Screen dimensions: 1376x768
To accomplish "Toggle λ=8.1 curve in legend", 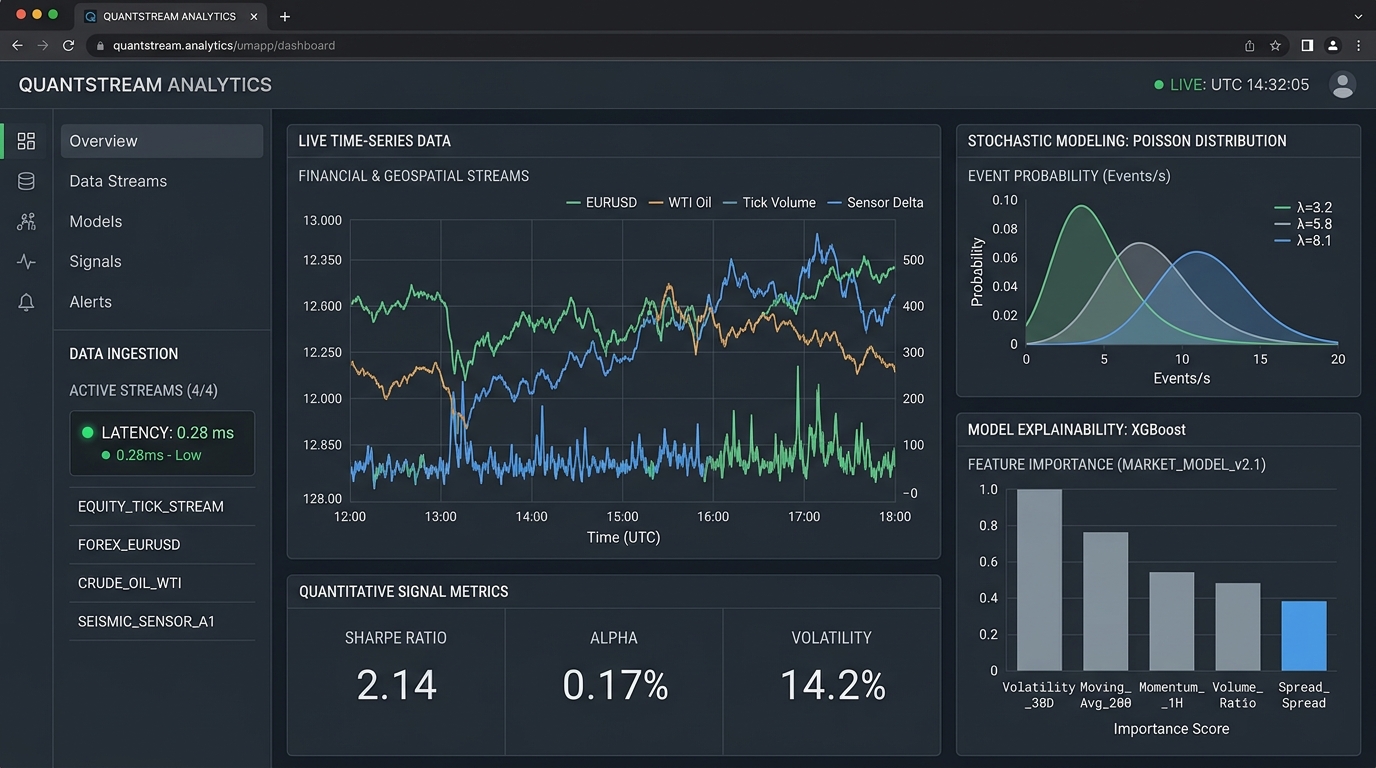I will click(1303, 240).
